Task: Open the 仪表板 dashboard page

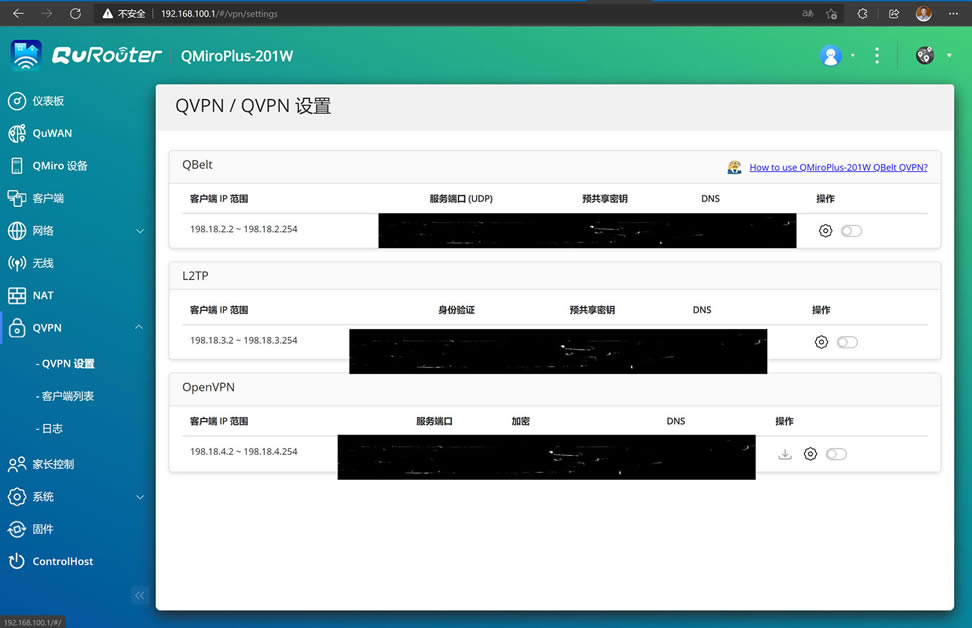Action: 48,101
